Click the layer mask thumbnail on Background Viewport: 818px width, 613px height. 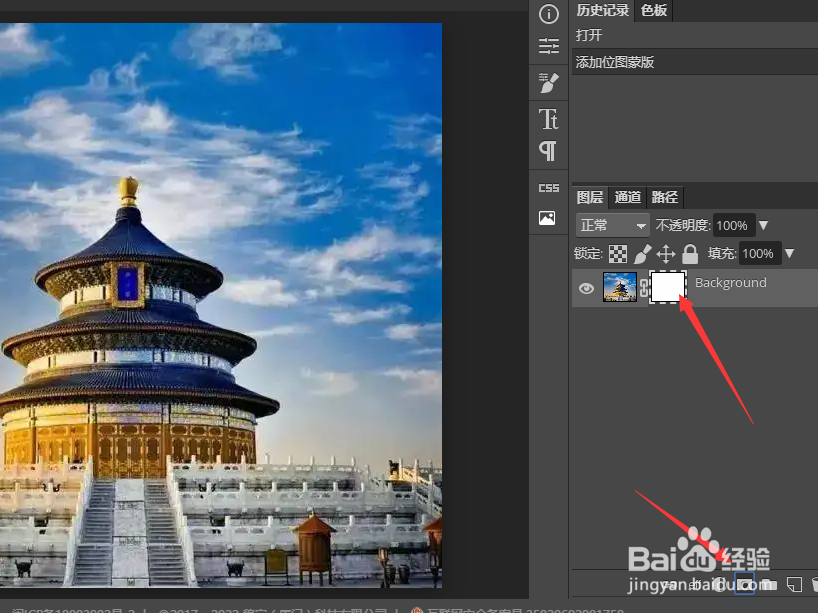tap(668, 288)
